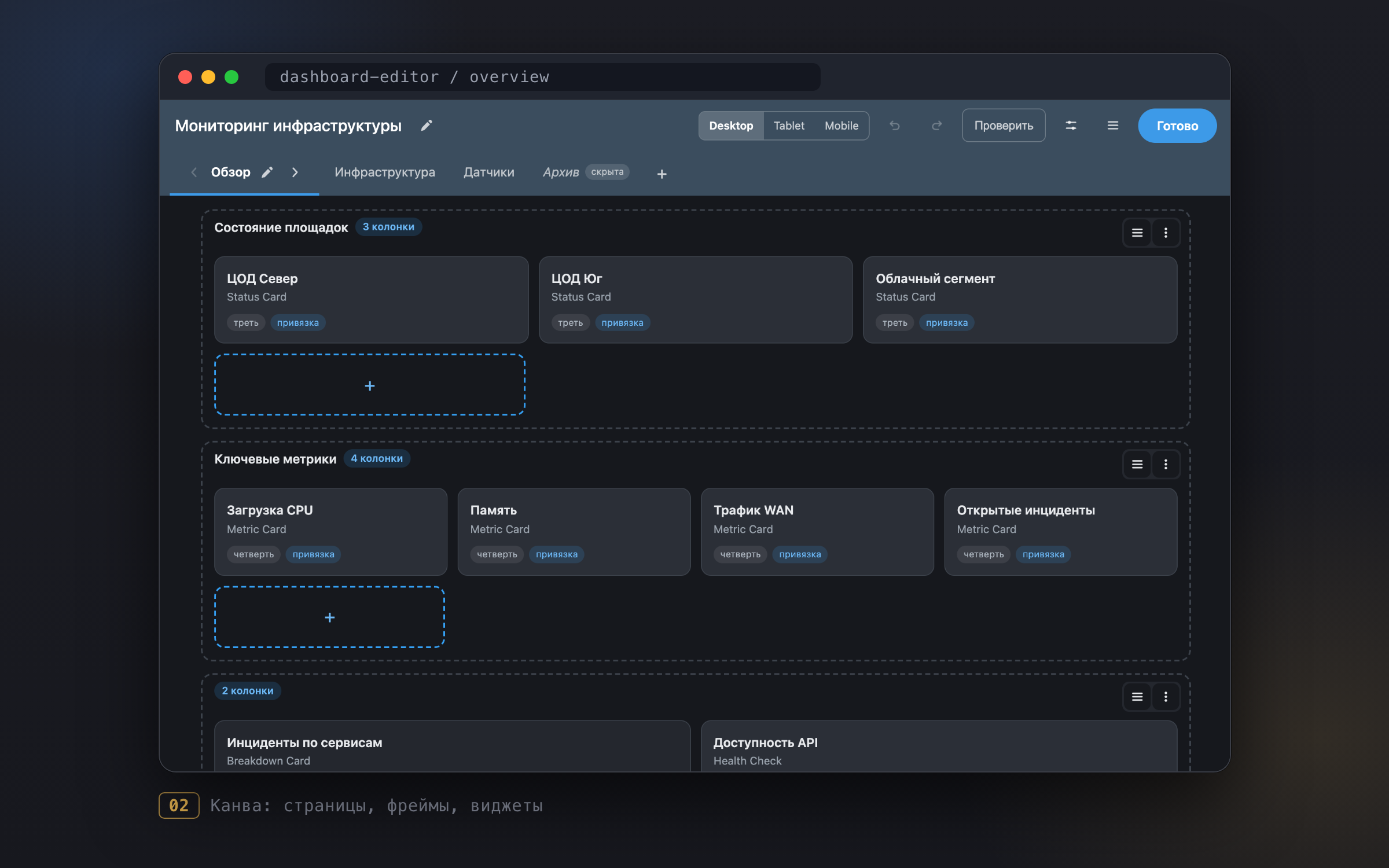The width and height of the screenshot is (1389, 868).
Task: Open the hidden Архив page tab
Action: [x=561, y=172]
